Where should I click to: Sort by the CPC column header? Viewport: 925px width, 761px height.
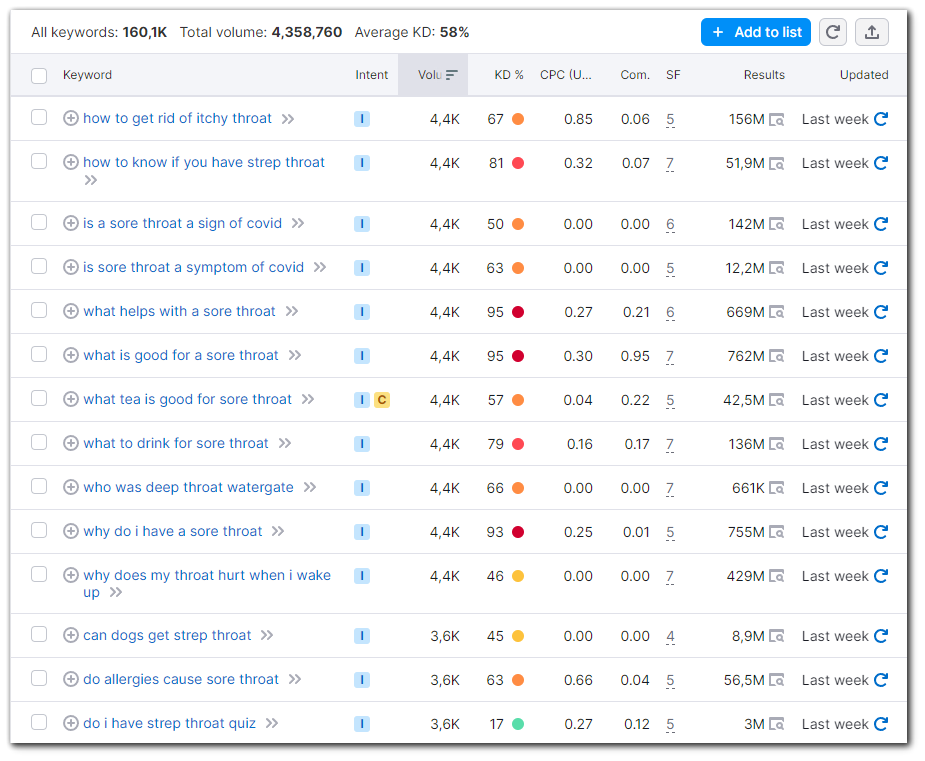coord(566,75)
